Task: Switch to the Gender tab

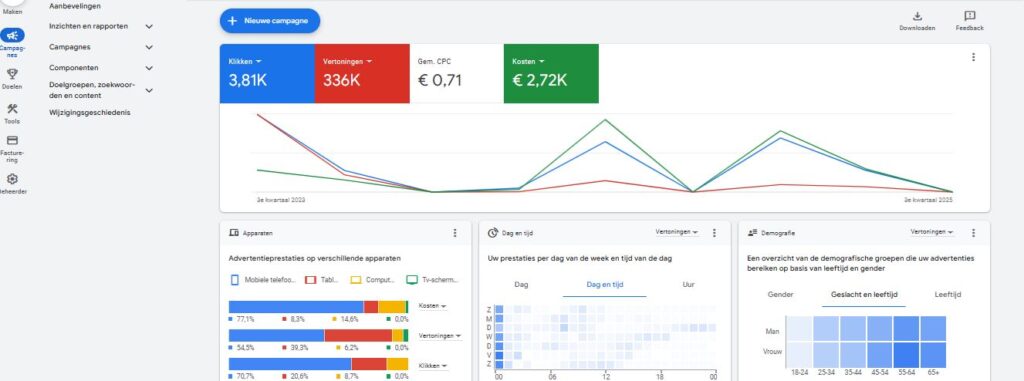Action: pos(780,295)
